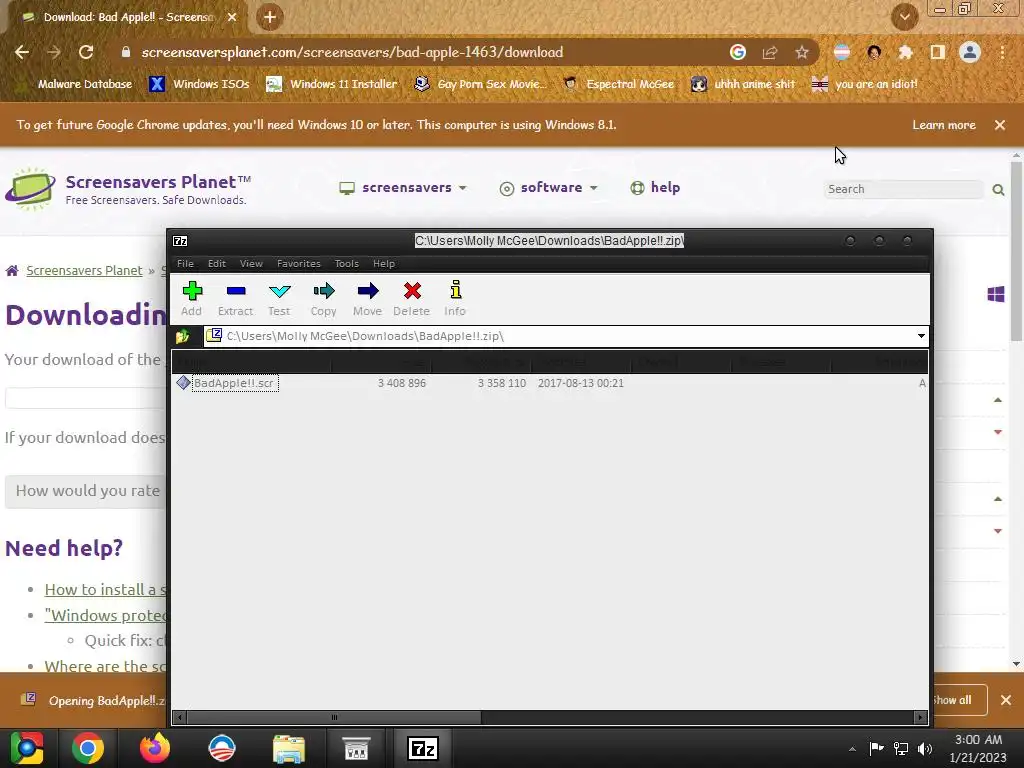This screenshot has height=768, width=1024.
Task: Open the 7-Zip Edit menu
Action: [x=217, y=264]
